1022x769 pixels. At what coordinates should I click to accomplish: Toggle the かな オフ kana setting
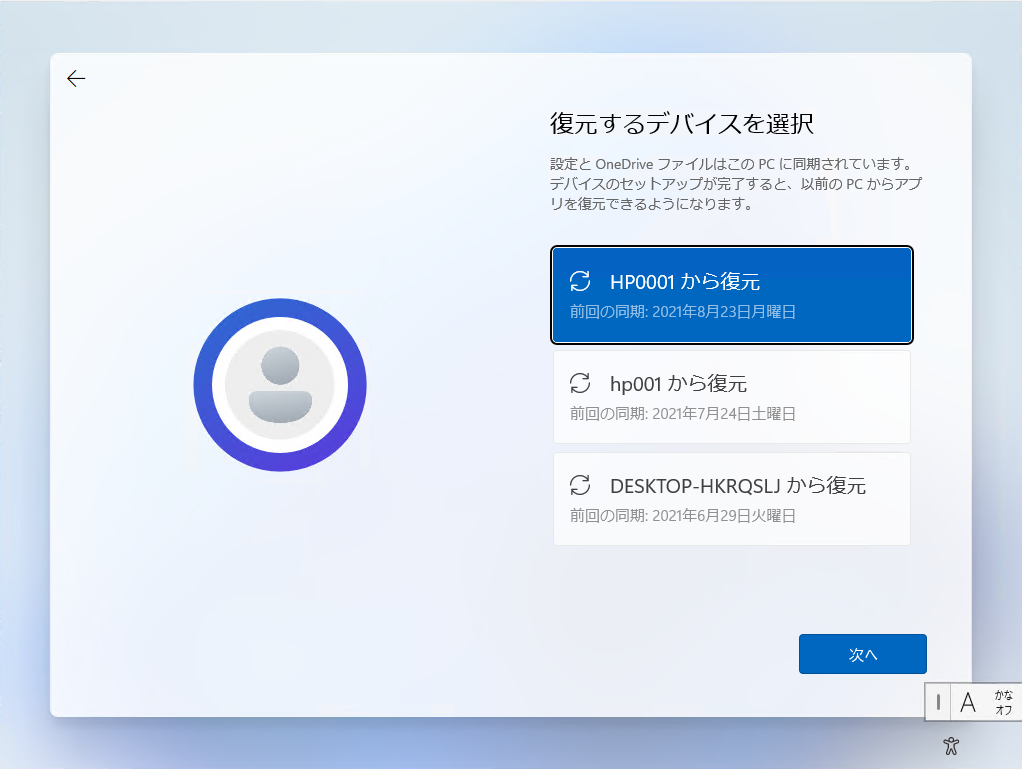(1004, 702)
